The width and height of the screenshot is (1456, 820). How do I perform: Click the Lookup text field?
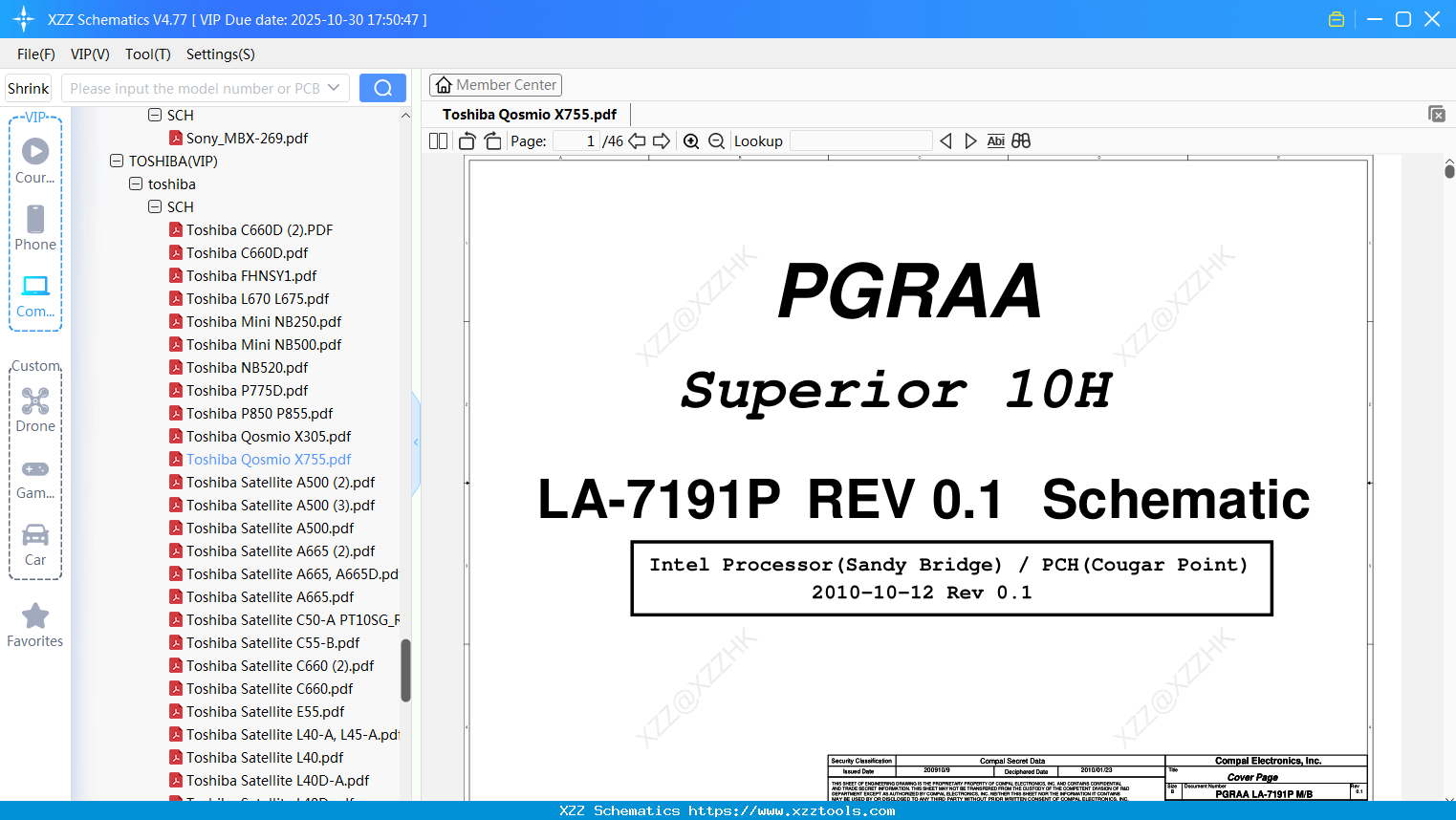coord(861,141)
